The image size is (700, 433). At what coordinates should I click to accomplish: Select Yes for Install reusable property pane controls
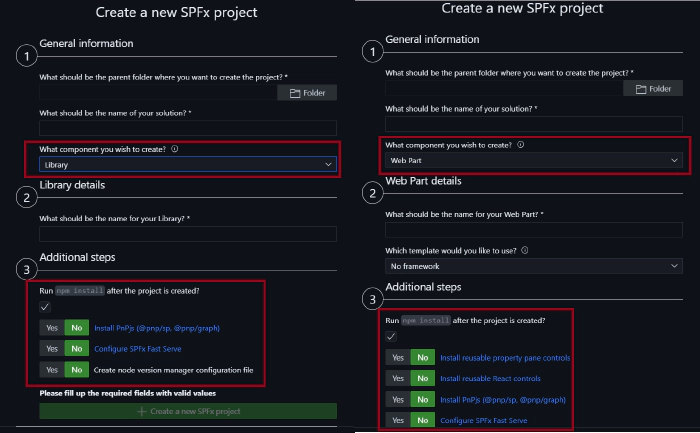coord(397,357)
